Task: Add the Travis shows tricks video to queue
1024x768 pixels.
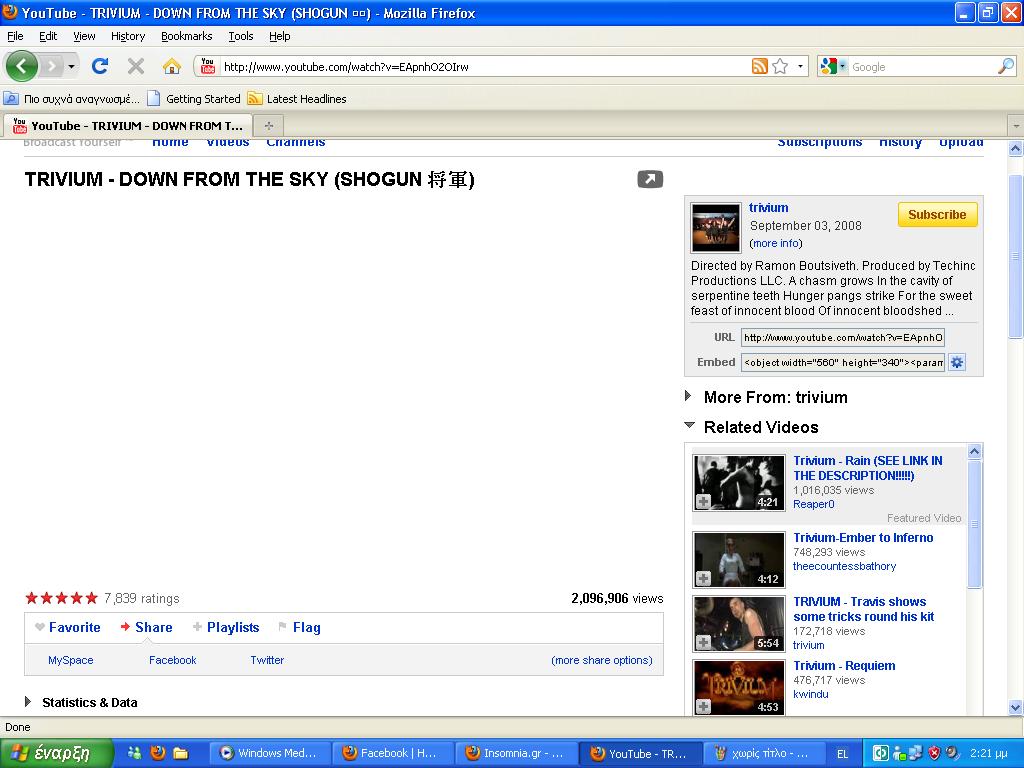Action: click(703, 643)
